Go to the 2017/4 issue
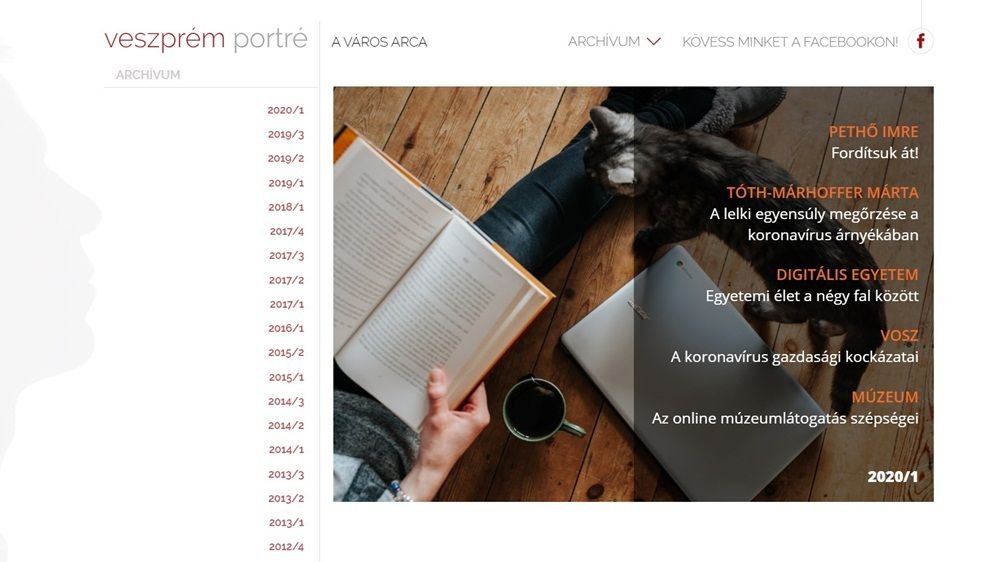 point(286,232)
